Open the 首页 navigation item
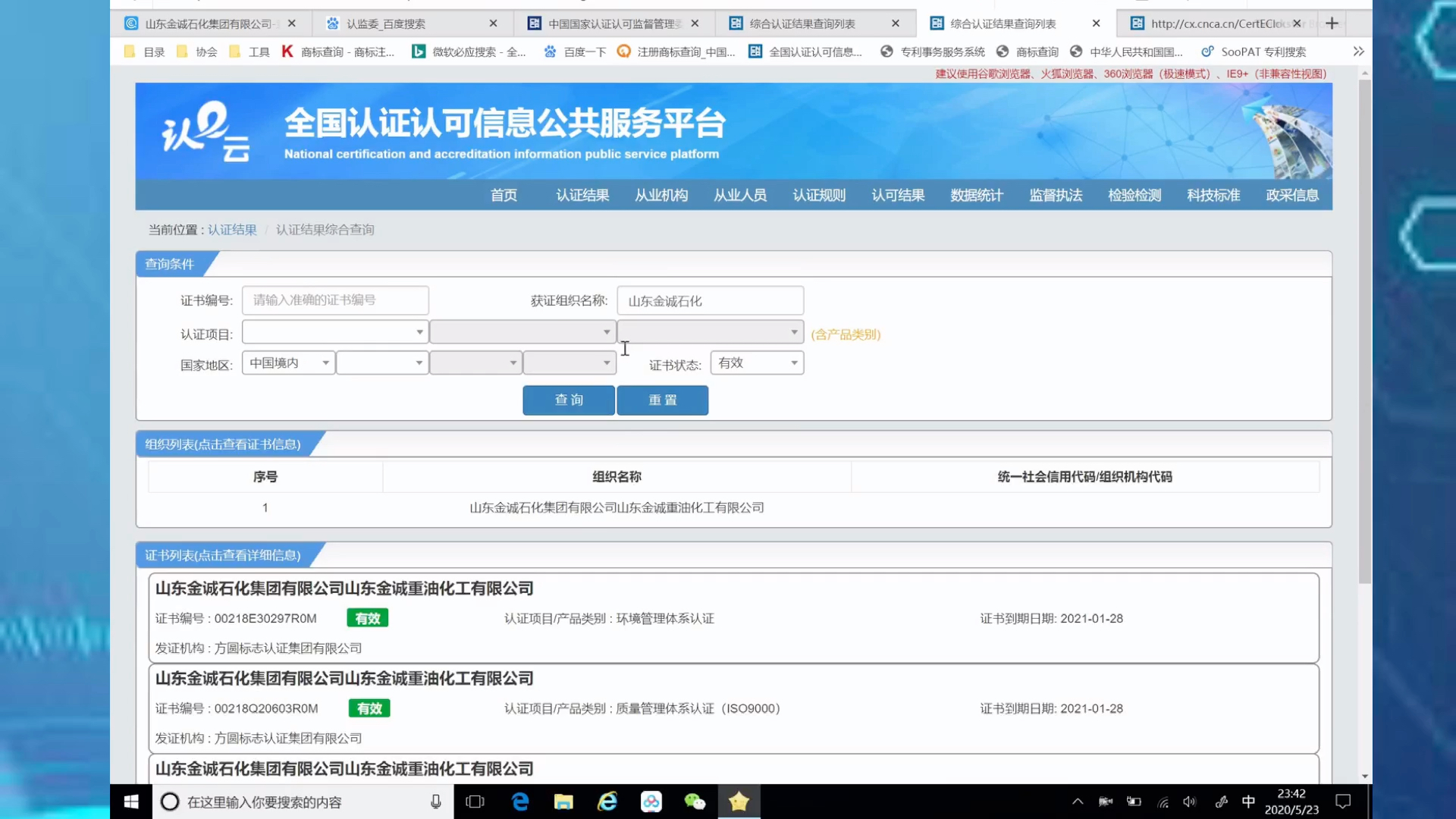 [504, 195]
